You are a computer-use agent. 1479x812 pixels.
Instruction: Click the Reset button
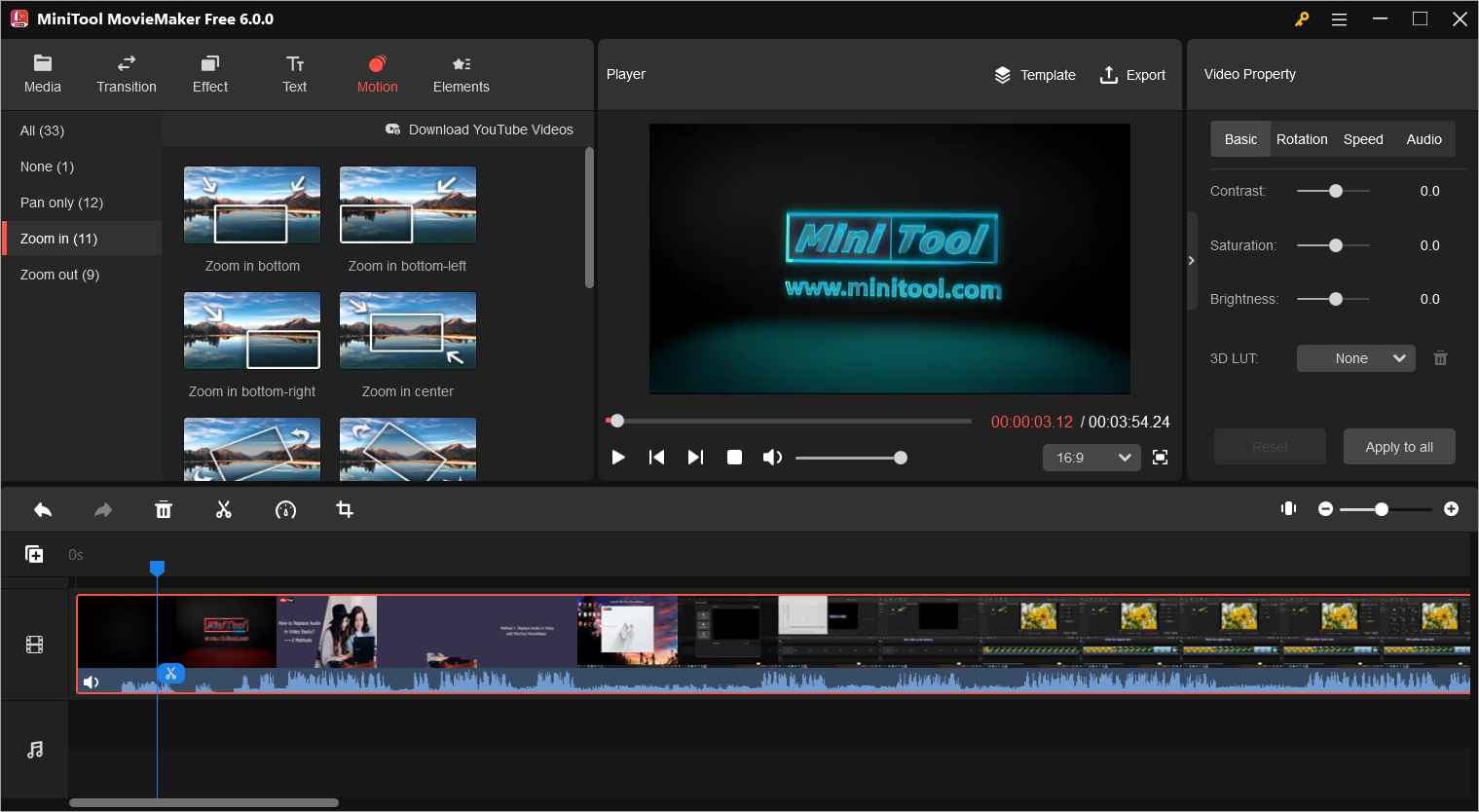(x=1270, y=447)
